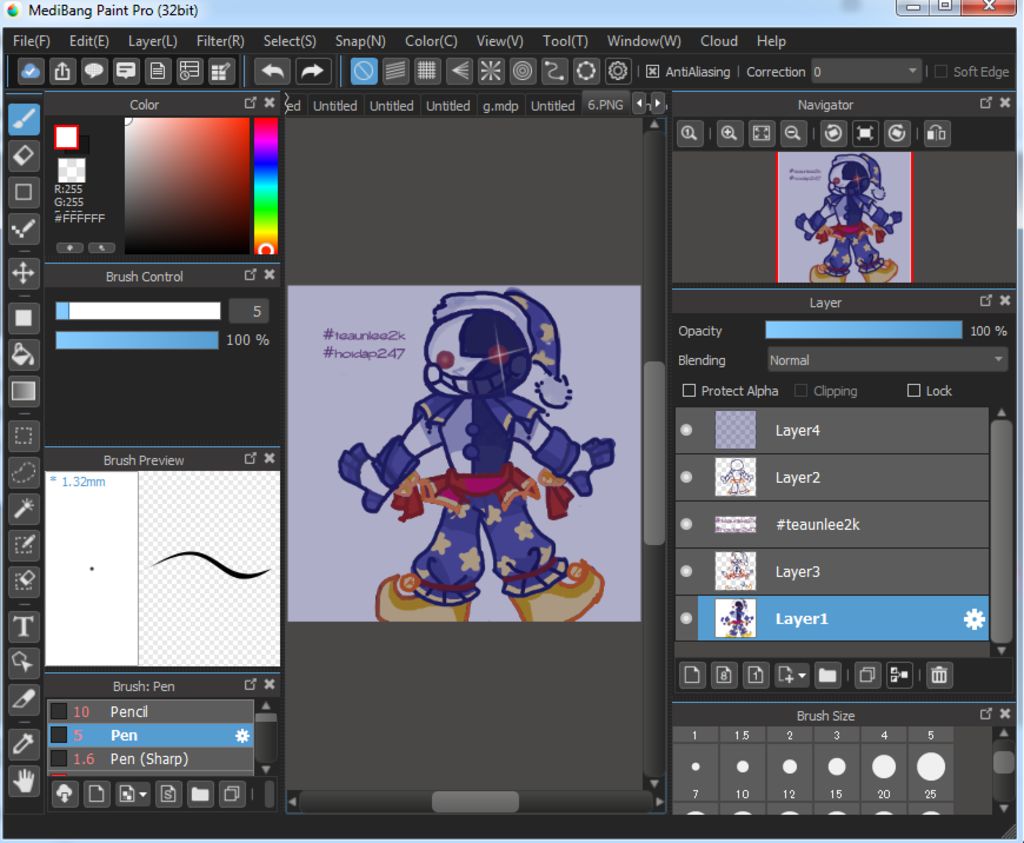Pick brush size 20 preset
Viewport: 1024px width, 843px height.
[884, 767]
